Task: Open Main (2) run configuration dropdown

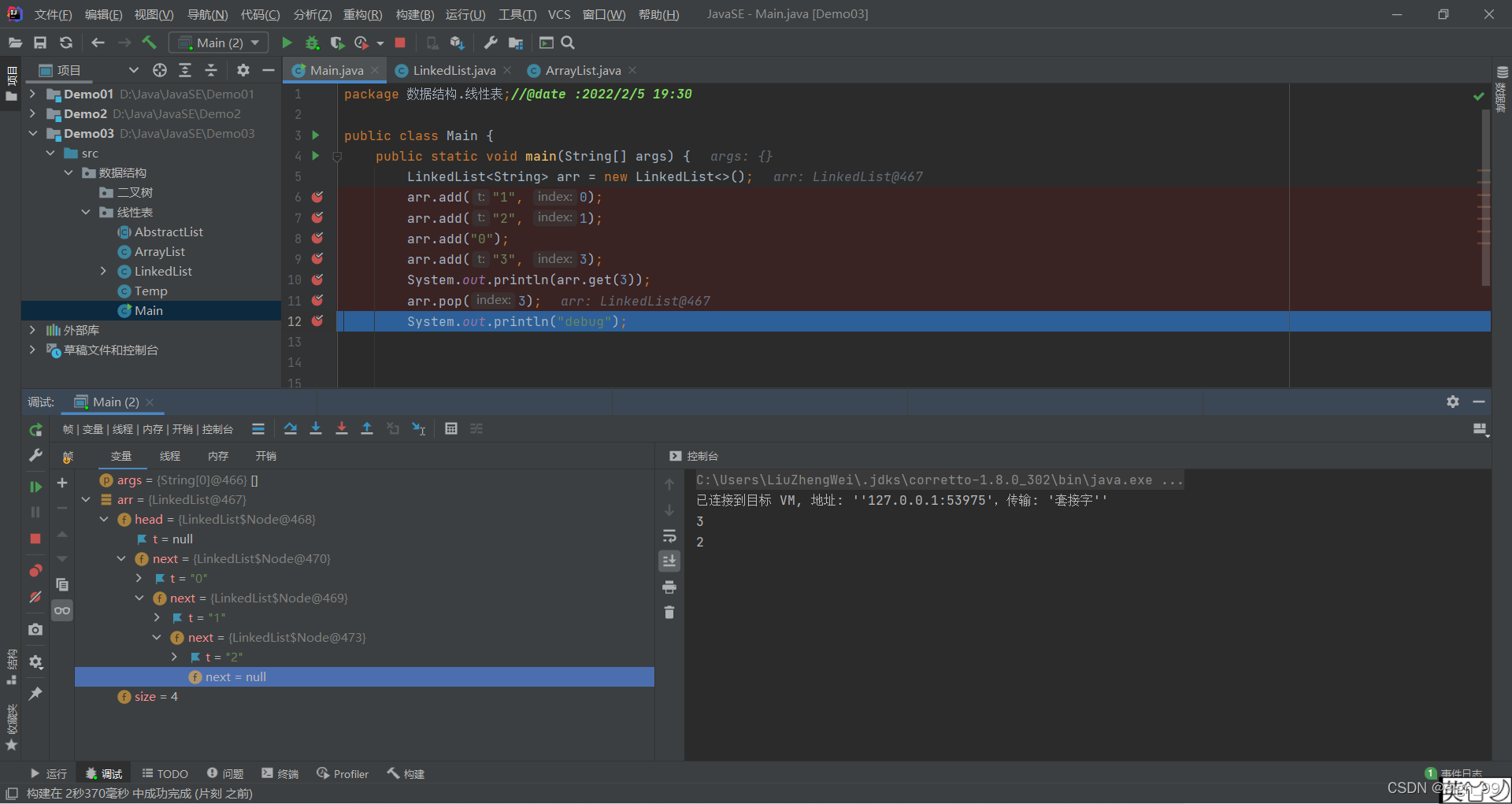Action: point(219,43)
